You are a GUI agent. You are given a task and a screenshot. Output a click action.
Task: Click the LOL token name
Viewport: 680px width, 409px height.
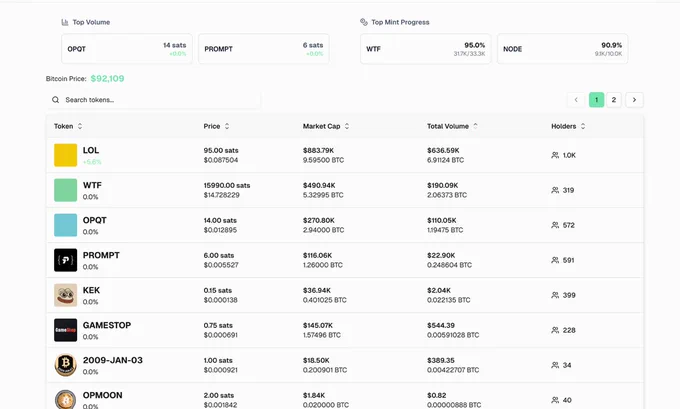[91, 150]
